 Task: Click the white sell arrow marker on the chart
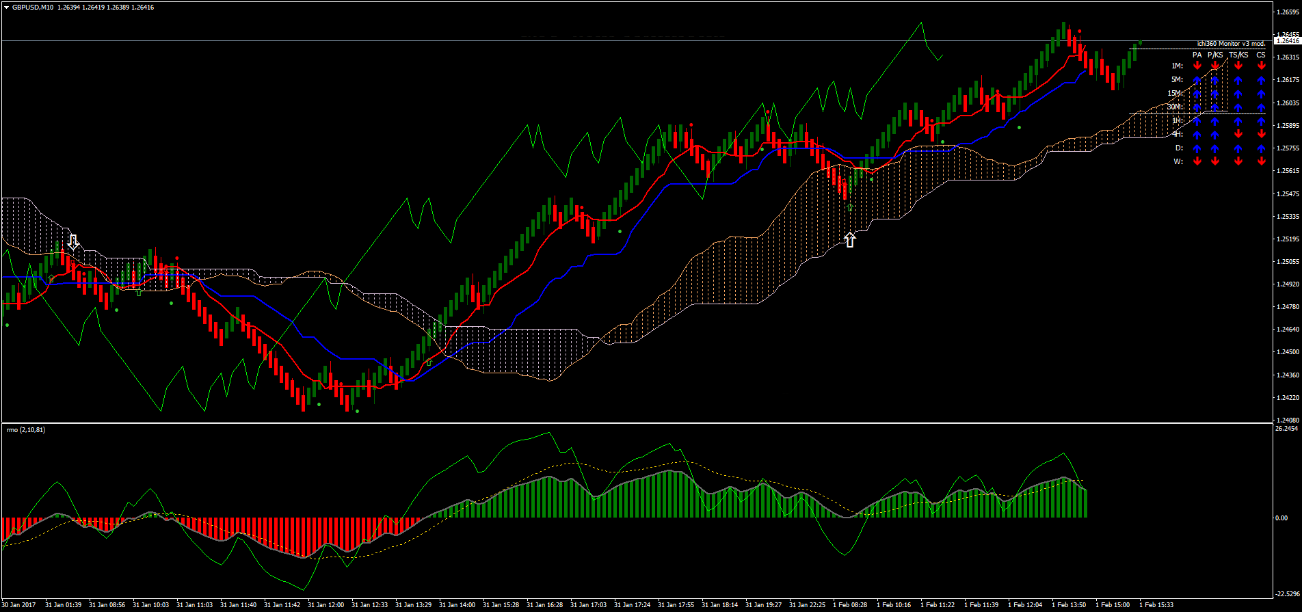coord(73,240)
